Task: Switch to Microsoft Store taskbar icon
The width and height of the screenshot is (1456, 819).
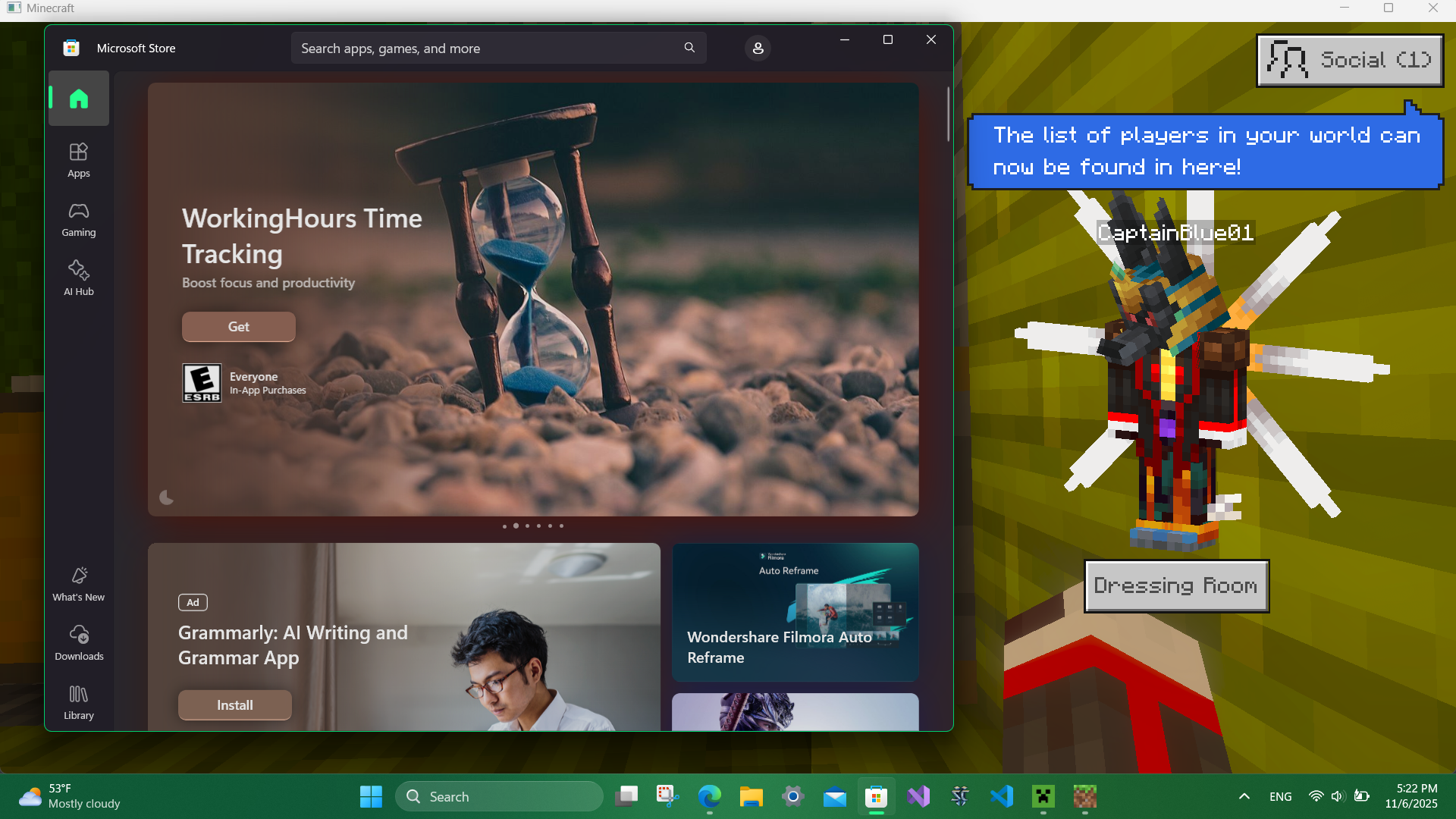Action: [x=877, y=797]
